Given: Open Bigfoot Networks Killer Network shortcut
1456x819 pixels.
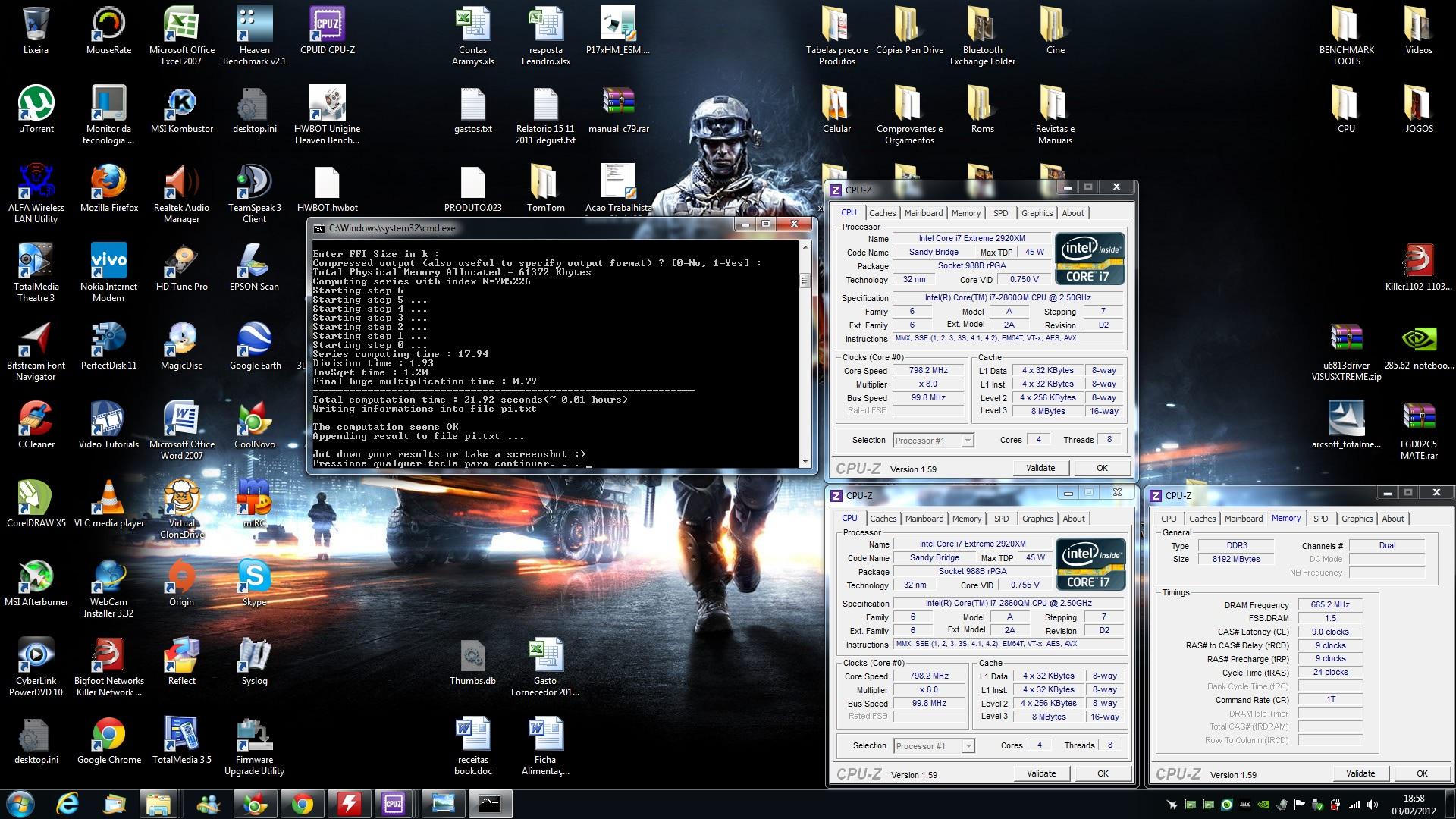Looking at the screenshot, I should click(x=108, y=667).
